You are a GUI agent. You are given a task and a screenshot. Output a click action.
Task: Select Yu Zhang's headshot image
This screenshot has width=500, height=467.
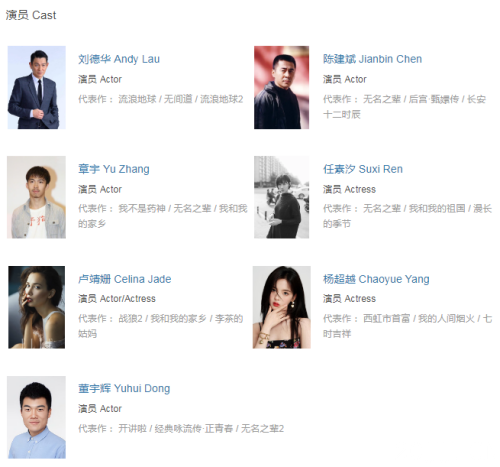point(36,197)
